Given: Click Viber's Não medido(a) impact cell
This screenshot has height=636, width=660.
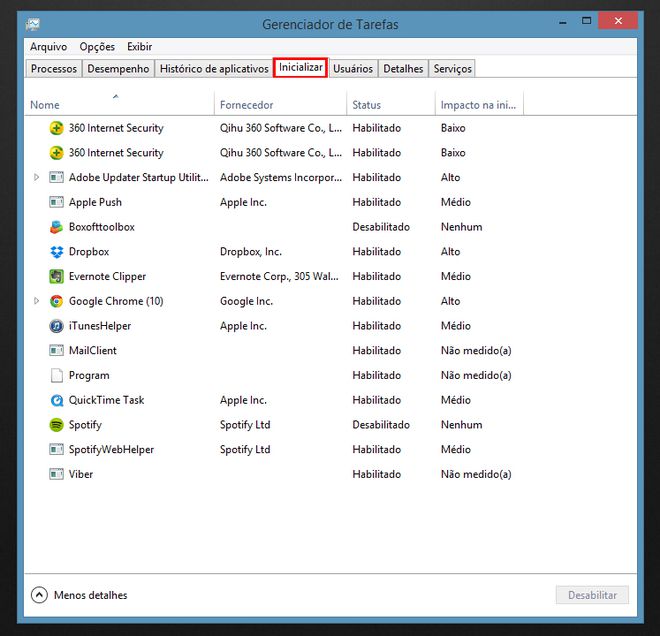Looking at the screenshot, I should (x=476, y=474).
